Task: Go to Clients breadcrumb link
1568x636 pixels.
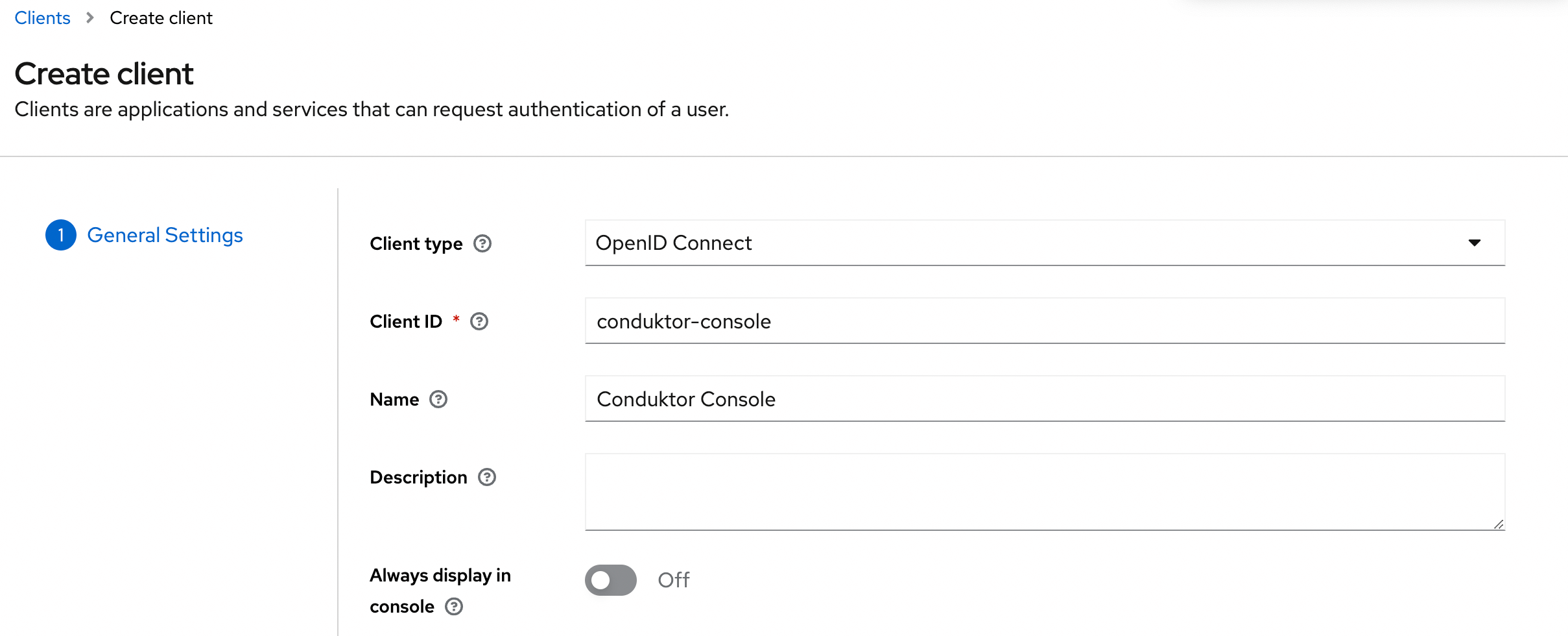Action: coord(42,18)
